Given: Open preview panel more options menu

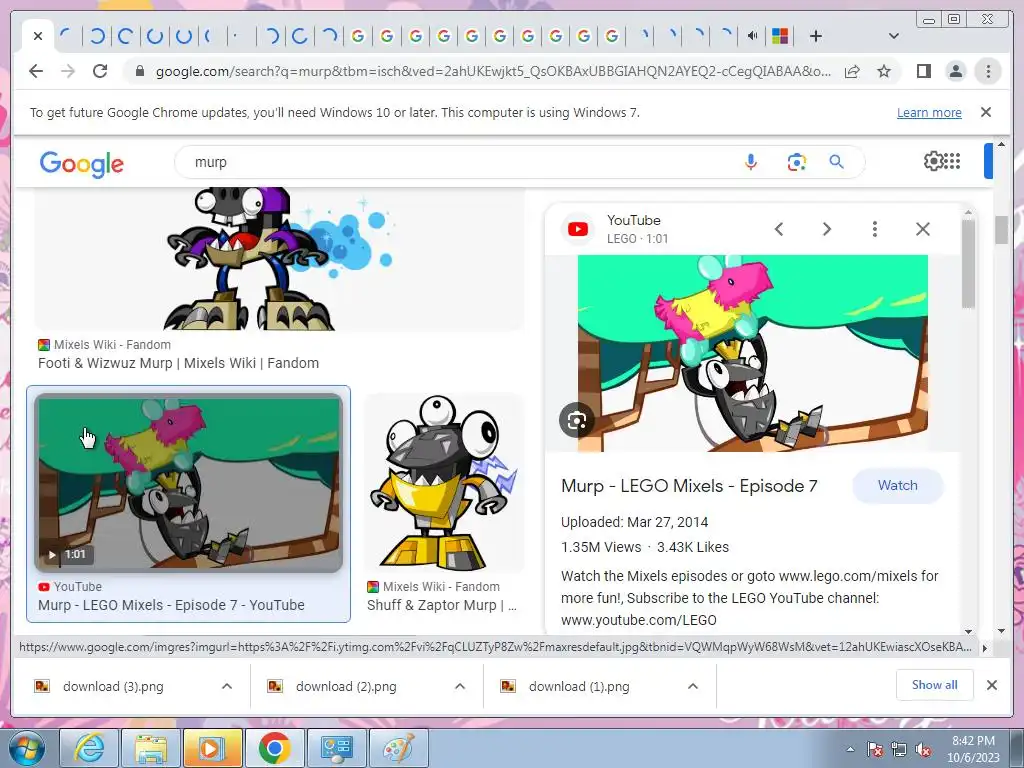Looking at the screenshot, I should coord(874,229).
